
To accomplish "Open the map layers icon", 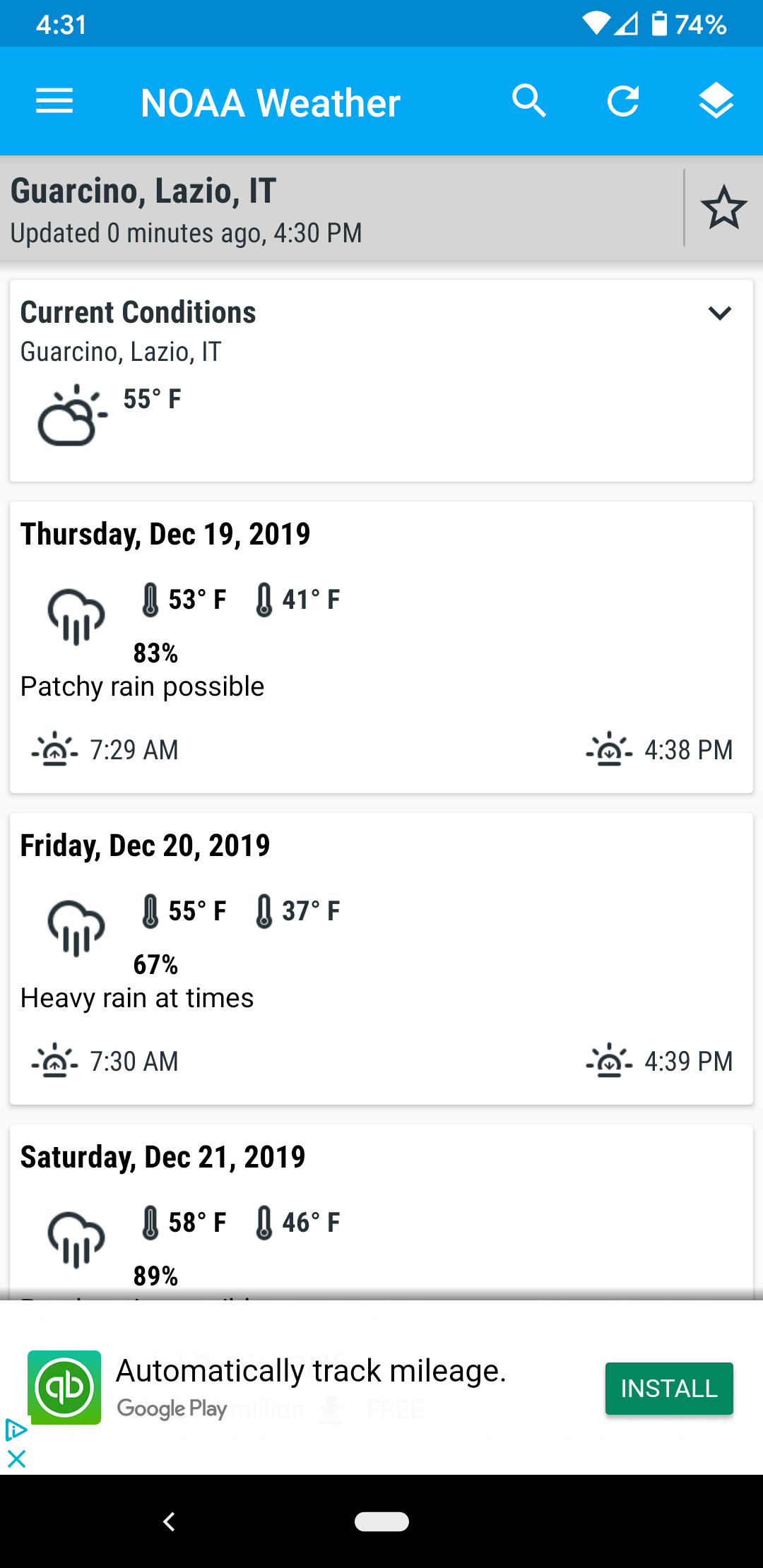I will [716, 102].
